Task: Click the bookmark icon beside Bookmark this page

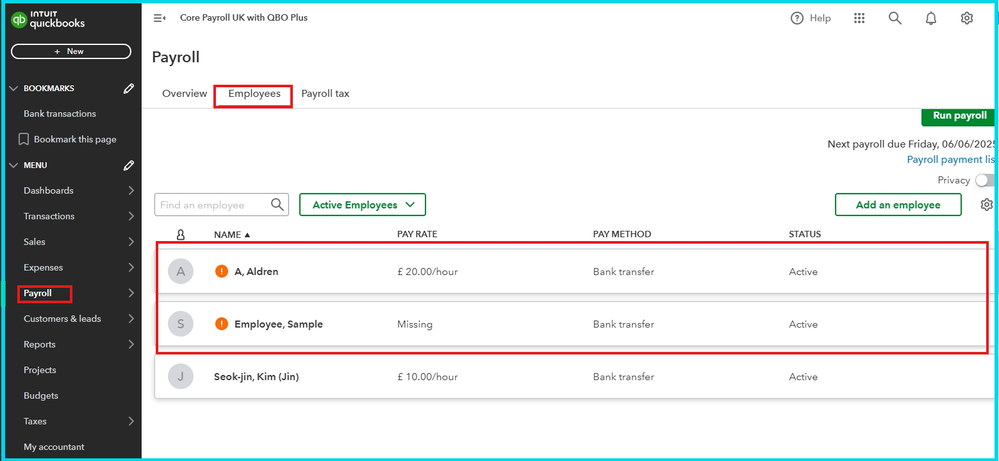Action: [24, 139]
